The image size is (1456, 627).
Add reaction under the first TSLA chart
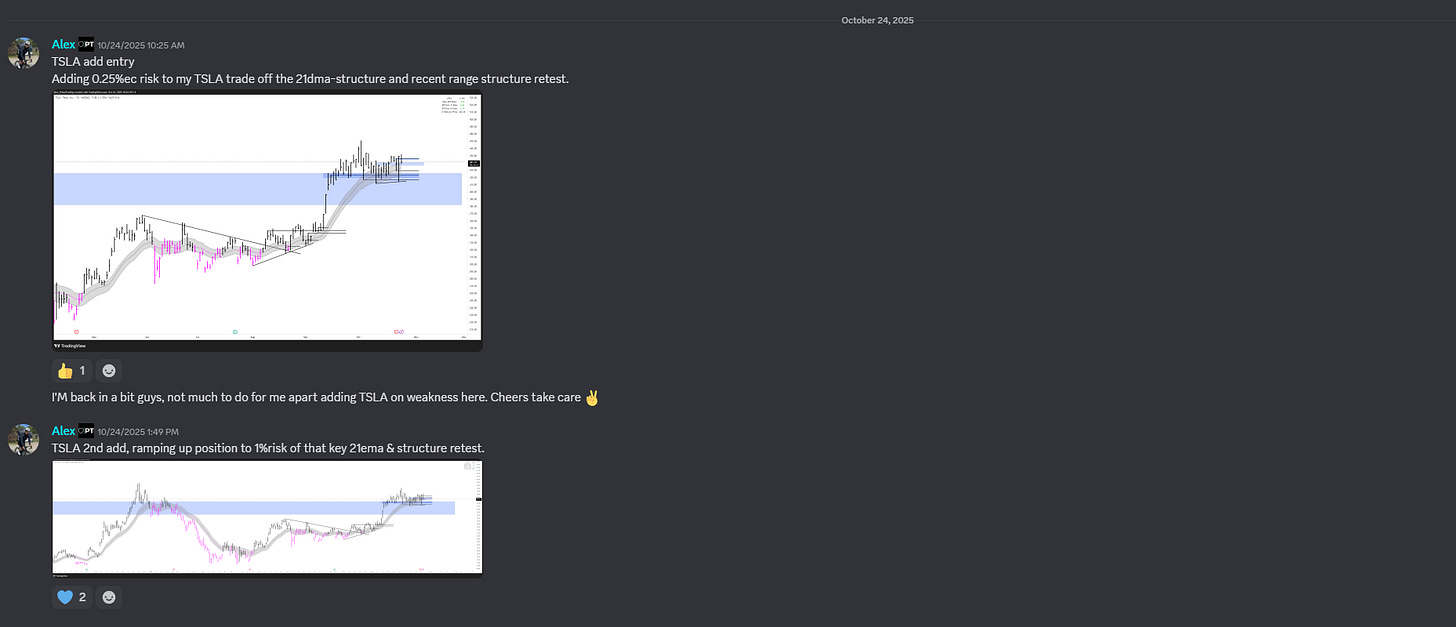[x=109, y=371]
